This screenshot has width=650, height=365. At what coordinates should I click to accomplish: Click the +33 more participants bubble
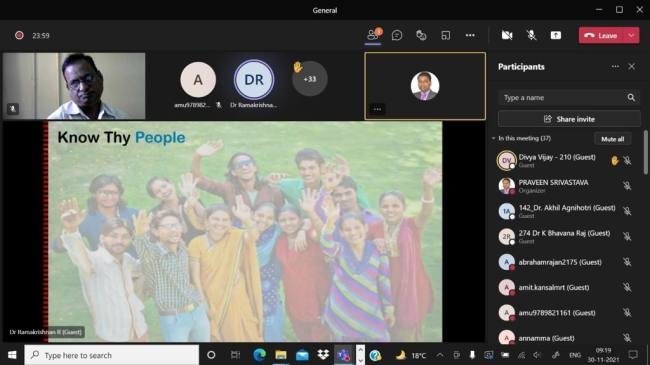click(310, 79)
